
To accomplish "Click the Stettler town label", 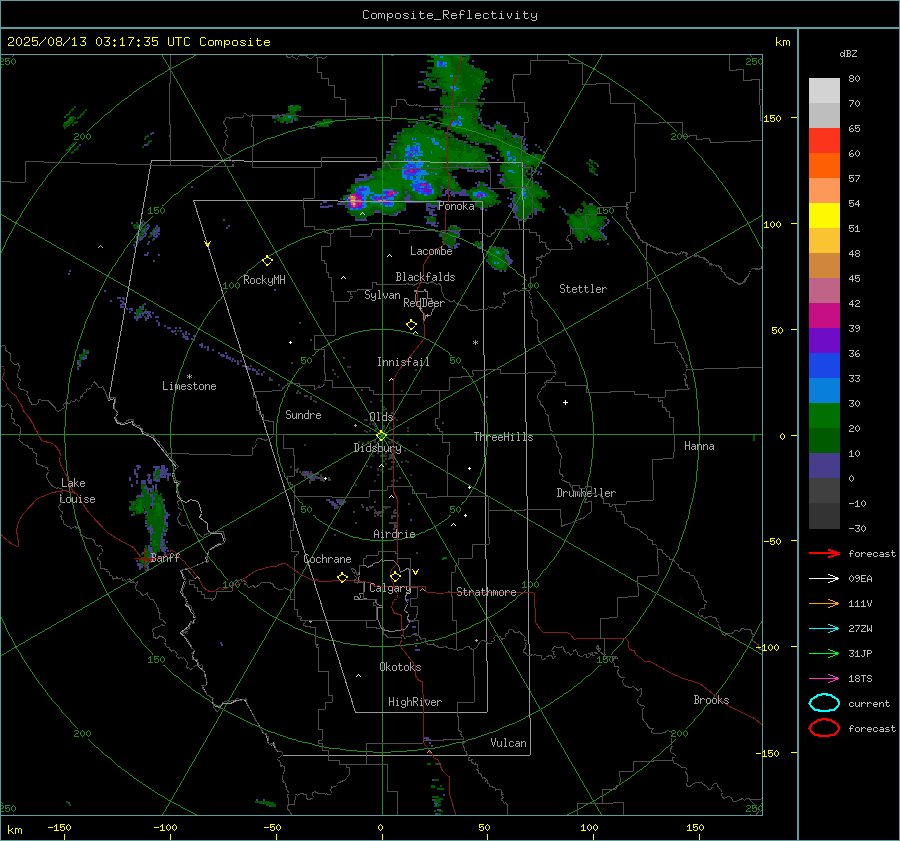I will pos(583,289).
